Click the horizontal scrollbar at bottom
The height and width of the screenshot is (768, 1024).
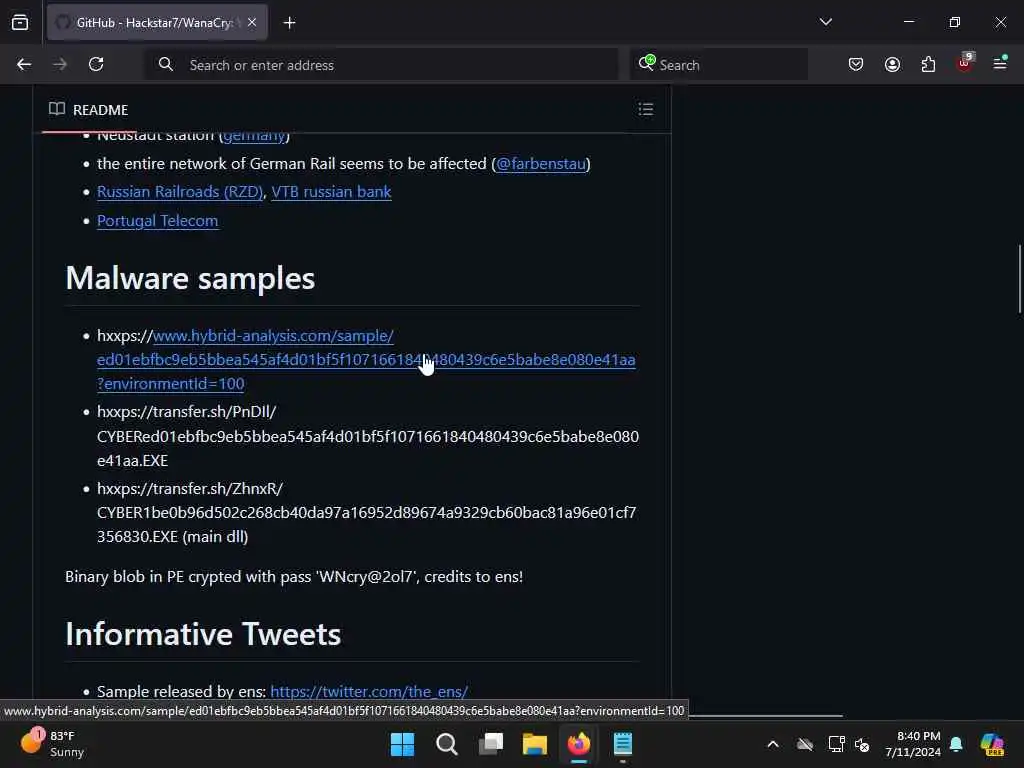(x=765, y=716)
